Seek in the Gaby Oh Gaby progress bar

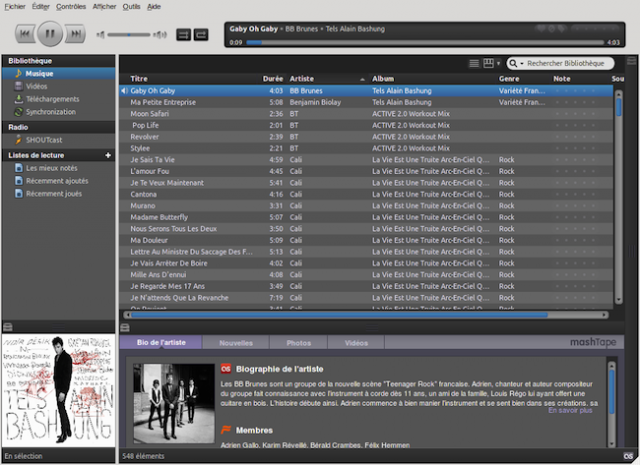coord(424,42)
